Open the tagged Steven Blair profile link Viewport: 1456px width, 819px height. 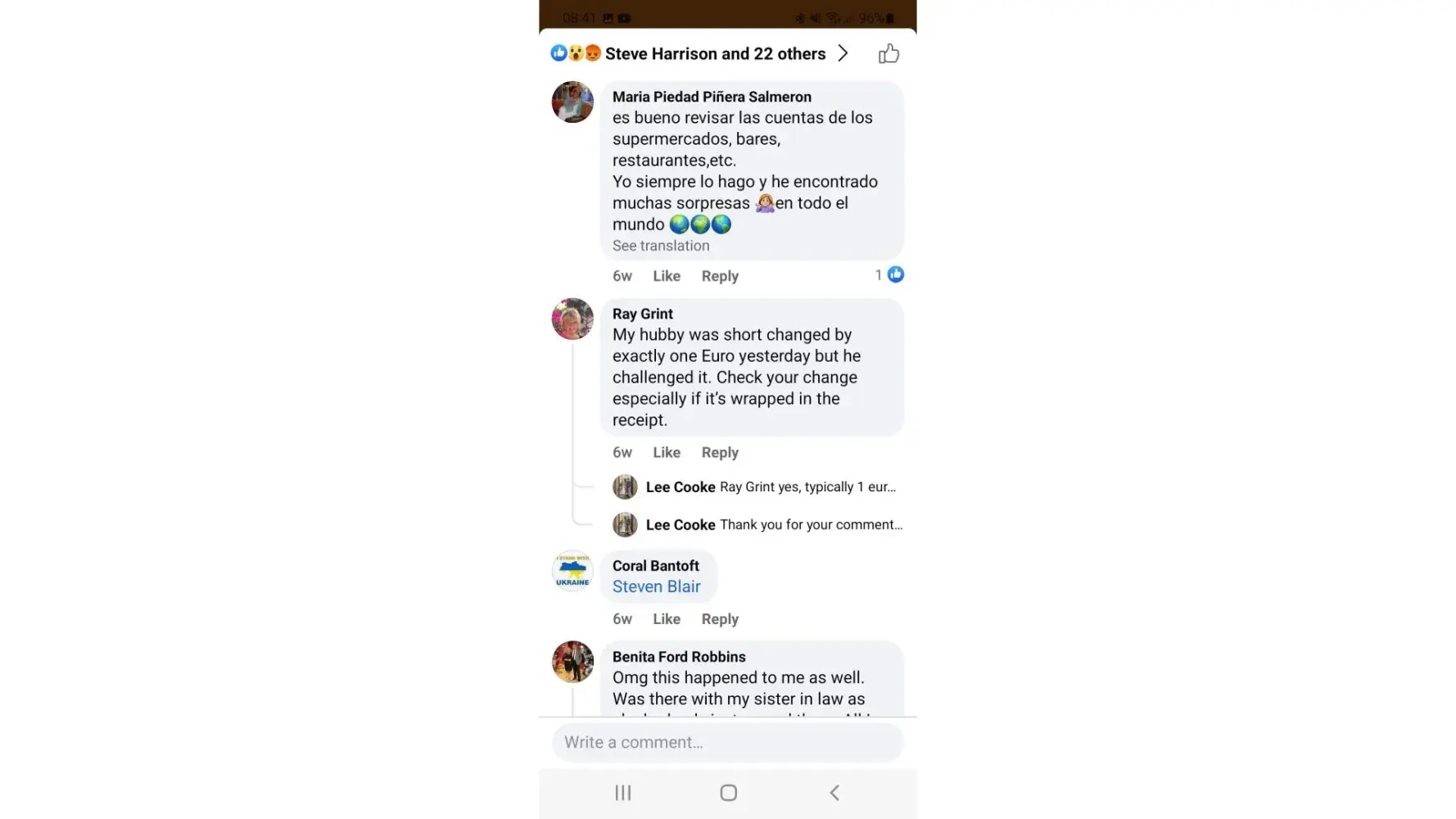coord(656,586)
